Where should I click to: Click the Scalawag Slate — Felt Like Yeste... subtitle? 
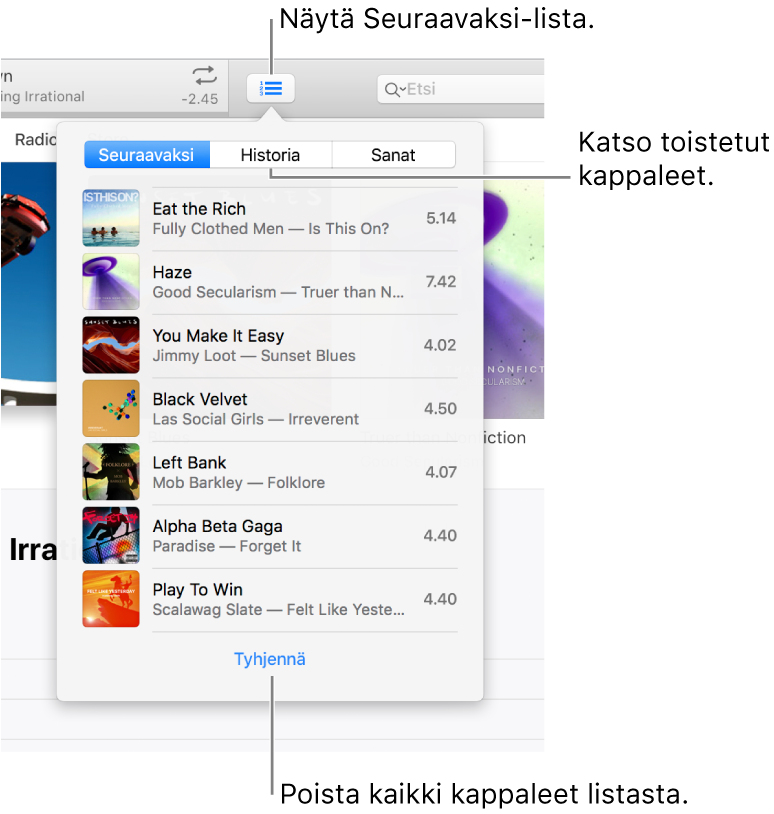(279, 609)
